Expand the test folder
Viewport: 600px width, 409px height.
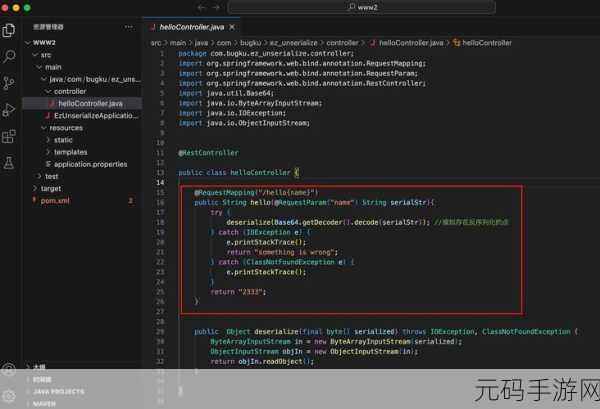point(51,176)
